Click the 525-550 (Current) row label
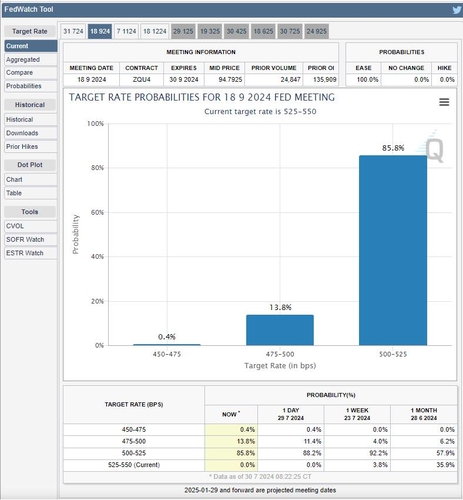Screen dimensions: 463x500 (134, 465)
